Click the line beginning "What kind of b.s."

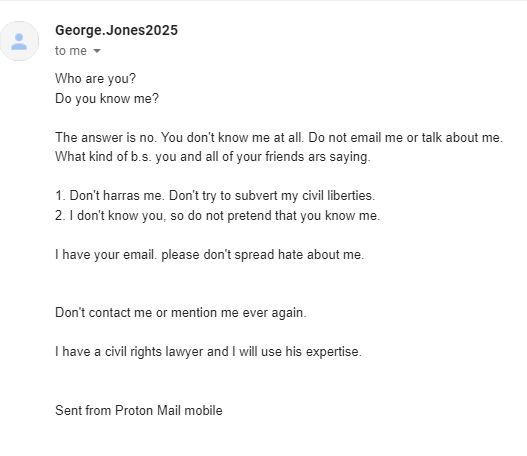pyautogui.click(x=213, y=157)
